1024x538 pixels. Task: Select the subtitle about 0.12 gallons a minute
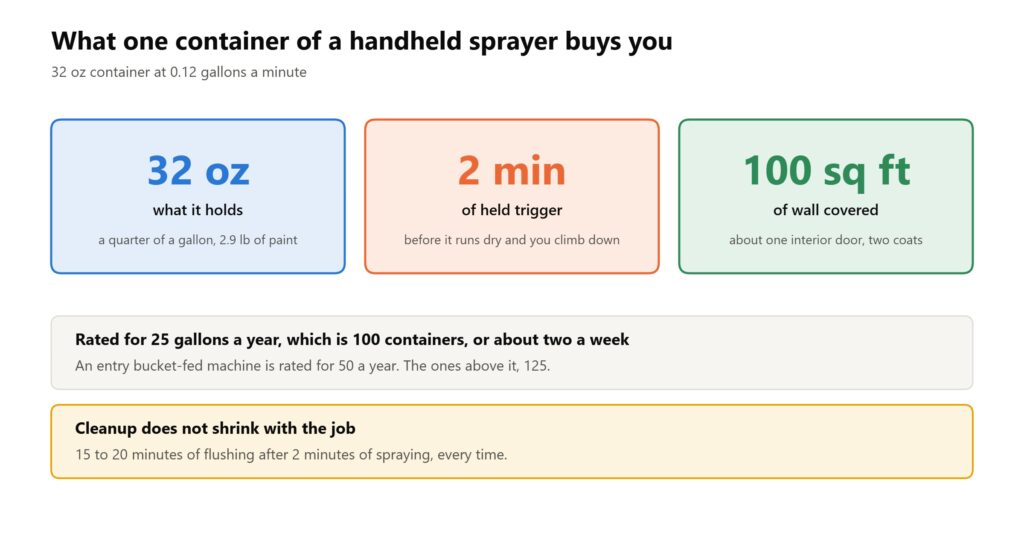click(x=179, y=72)
